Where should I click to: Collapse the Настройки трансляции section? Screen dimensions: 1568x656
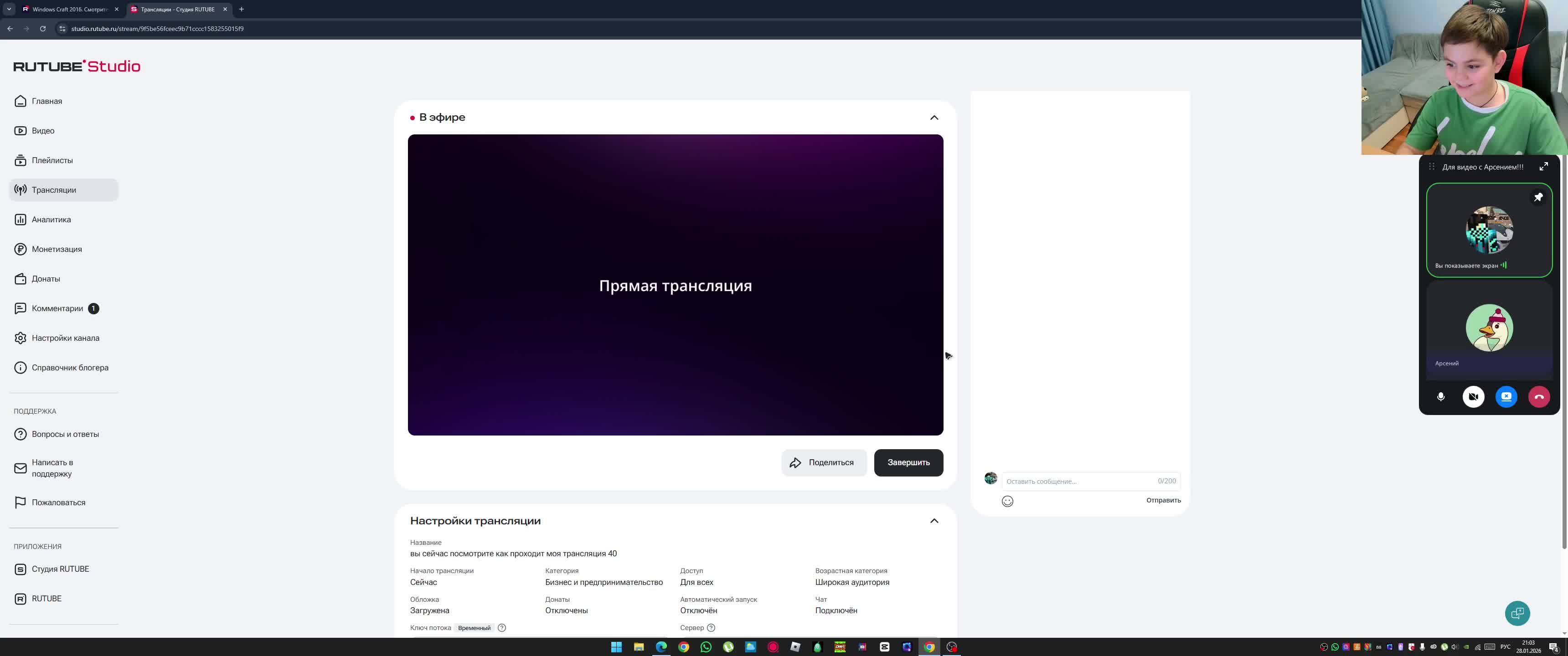click(x=934, y=521)
